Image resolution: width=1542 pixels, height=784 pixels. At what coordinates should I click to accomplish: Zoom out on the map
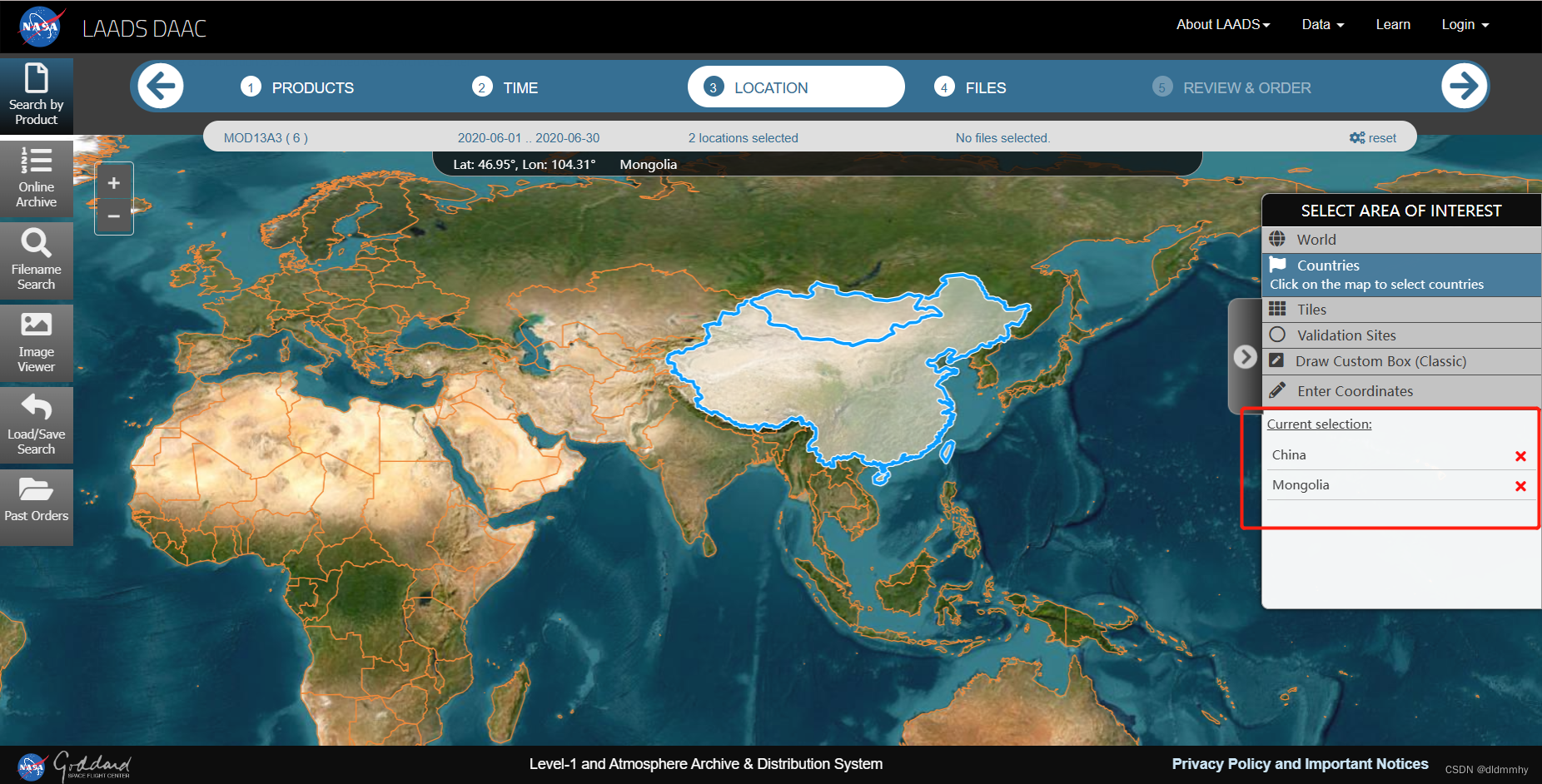tap(114, 216)
